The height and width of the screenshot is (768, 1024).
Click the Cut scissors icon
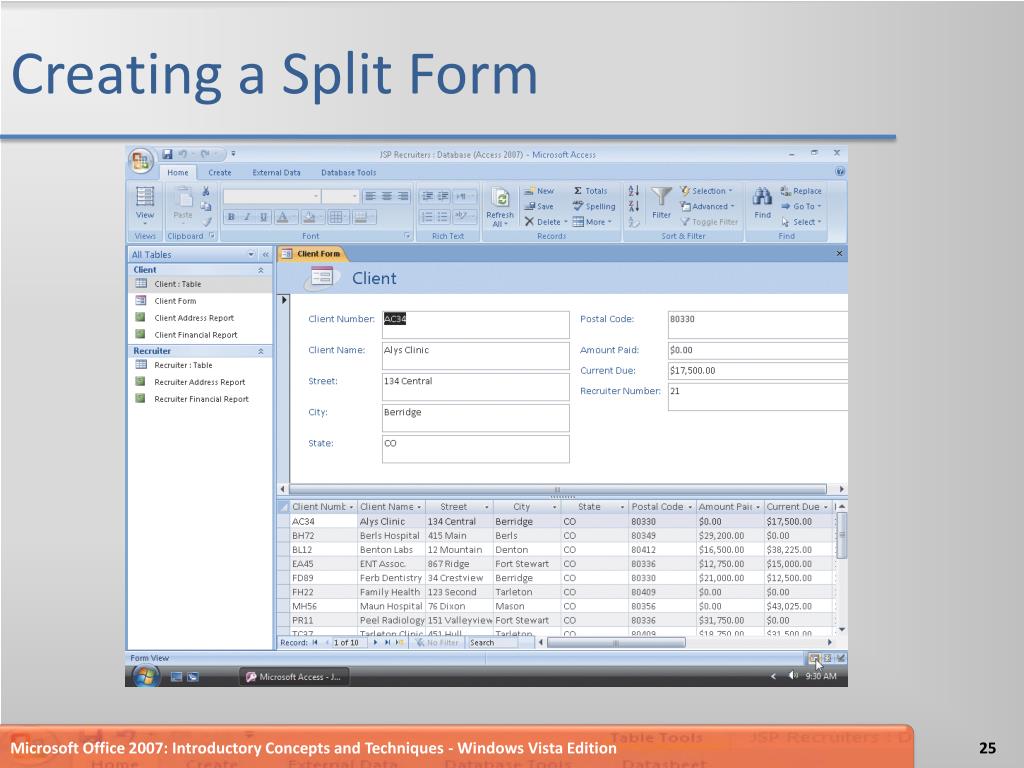click(206, 191)
